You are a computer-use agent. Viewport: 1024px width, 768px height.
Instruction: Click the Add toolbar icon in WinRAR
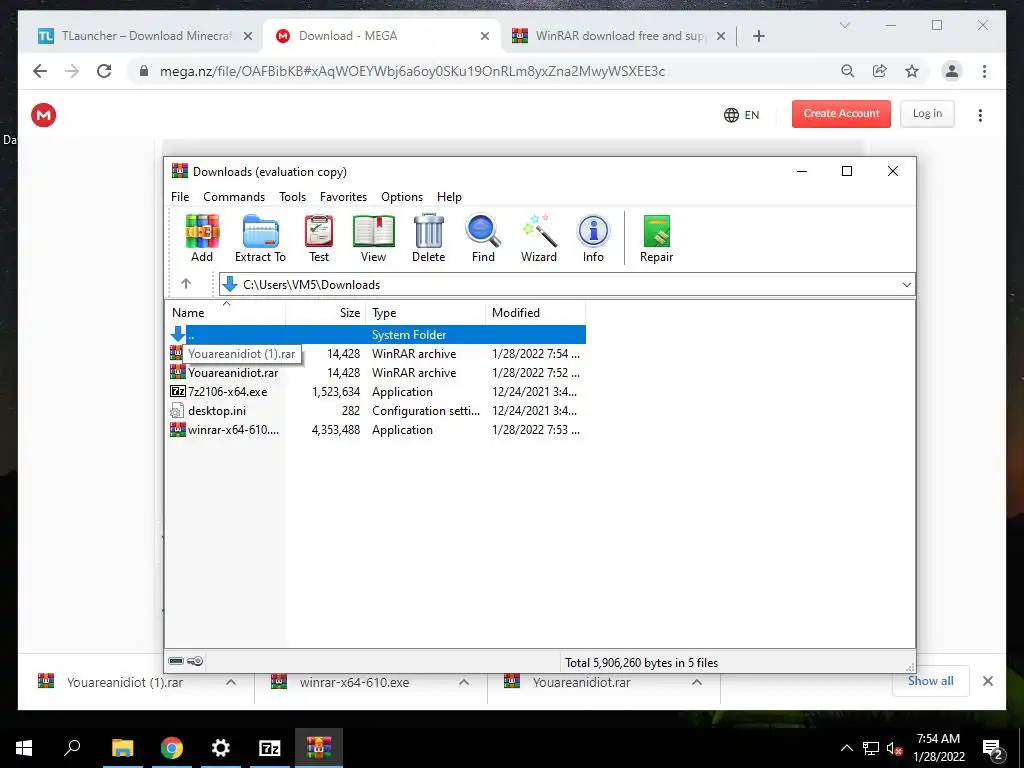pyautogui.click(x=202, y=238)
